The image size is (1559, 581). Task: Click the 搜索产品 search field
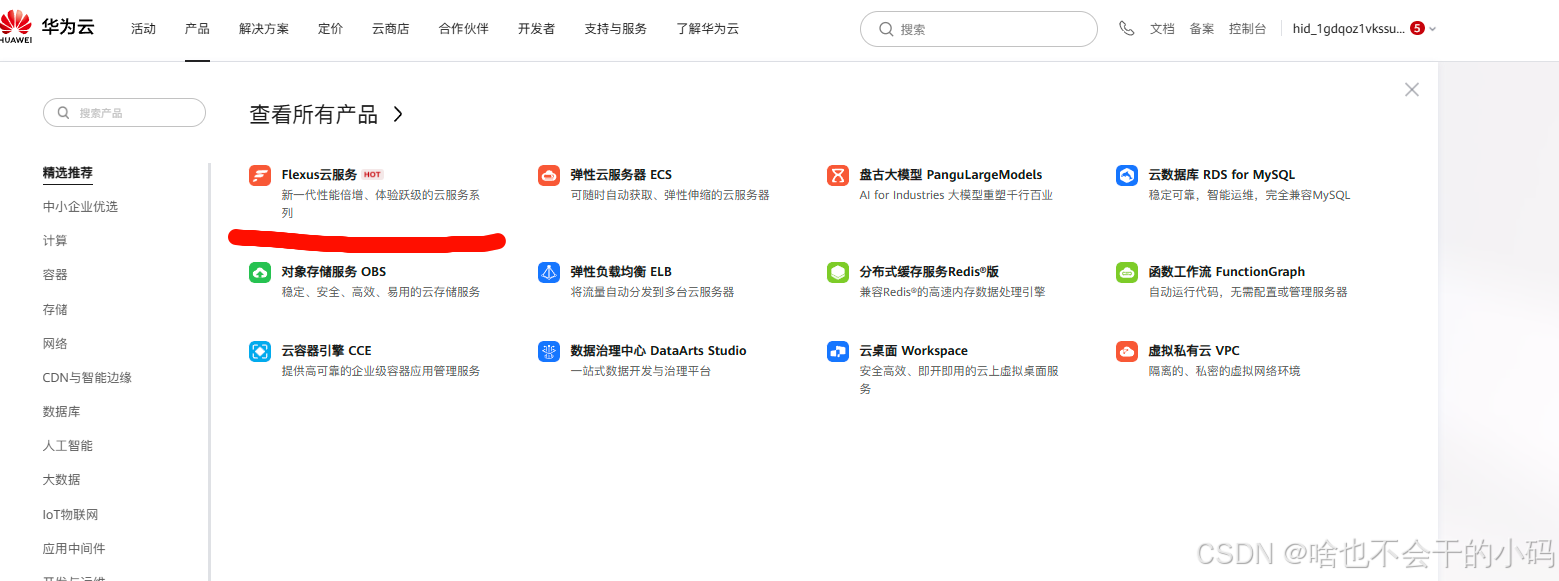point(124,113)
